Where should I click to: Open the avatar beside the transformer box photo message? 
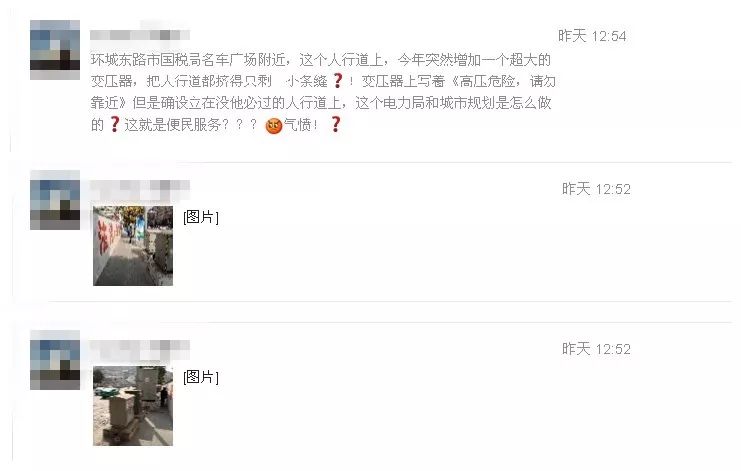tap(55, 360)
